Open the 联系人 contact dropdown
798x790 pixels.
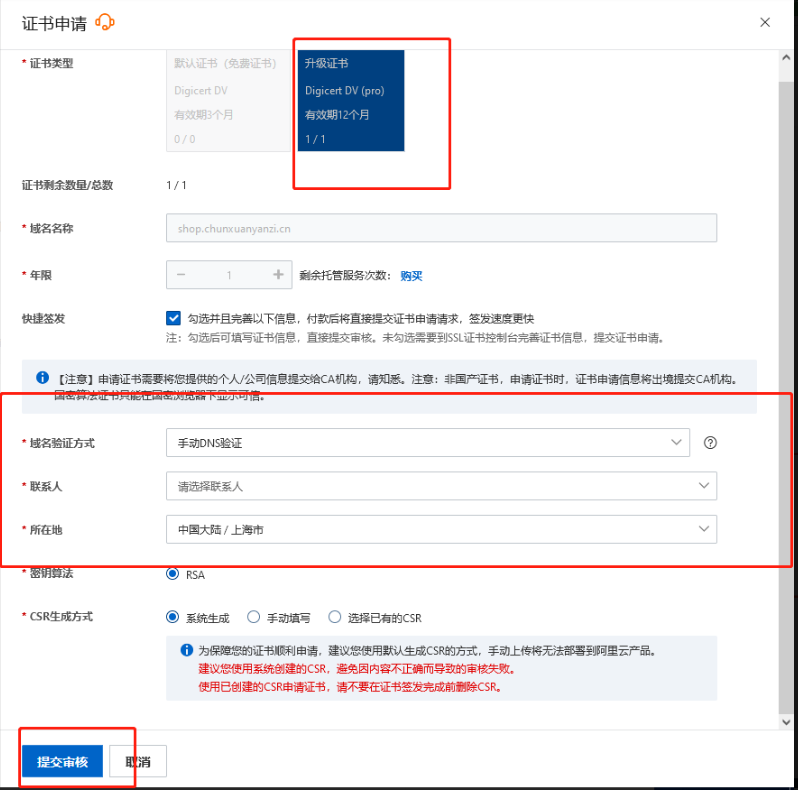click(x=441, y=486)
